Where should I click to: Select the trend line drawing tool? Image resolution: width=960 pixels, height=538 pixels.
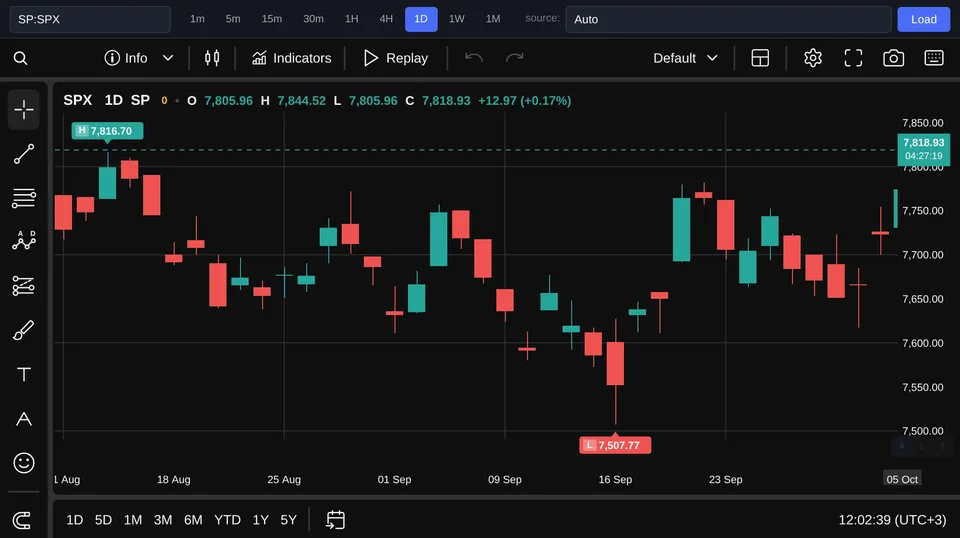pos(24,154)
